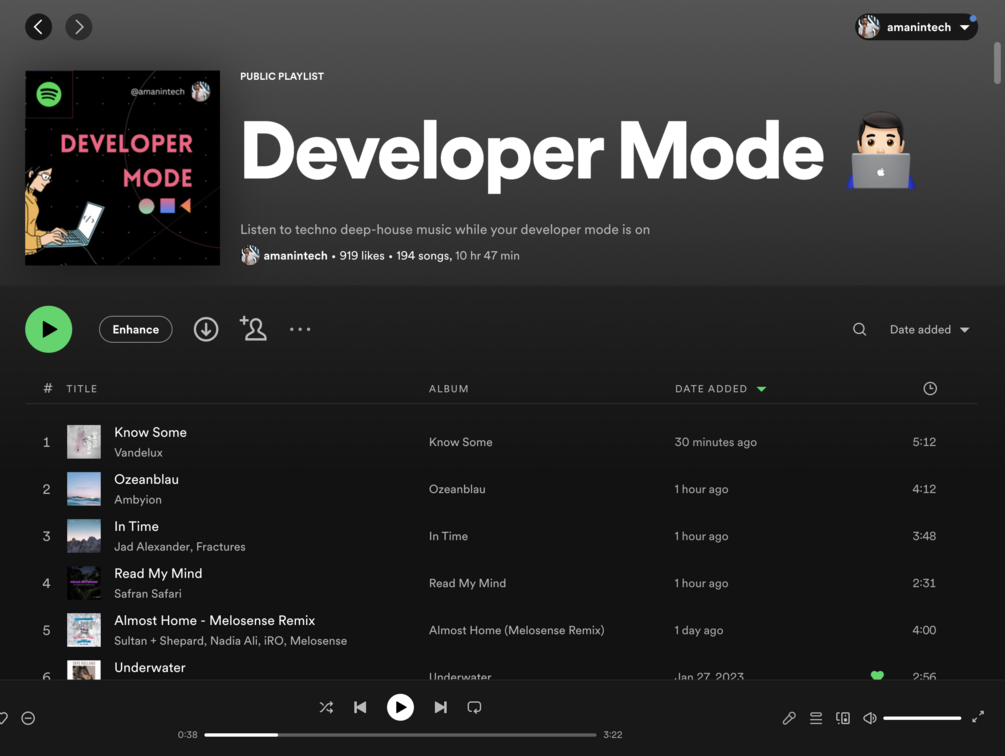Click the Ozeanblau track artwork
The height and width of the screenshot is (756, 1005).
click(x=84, y=489)
